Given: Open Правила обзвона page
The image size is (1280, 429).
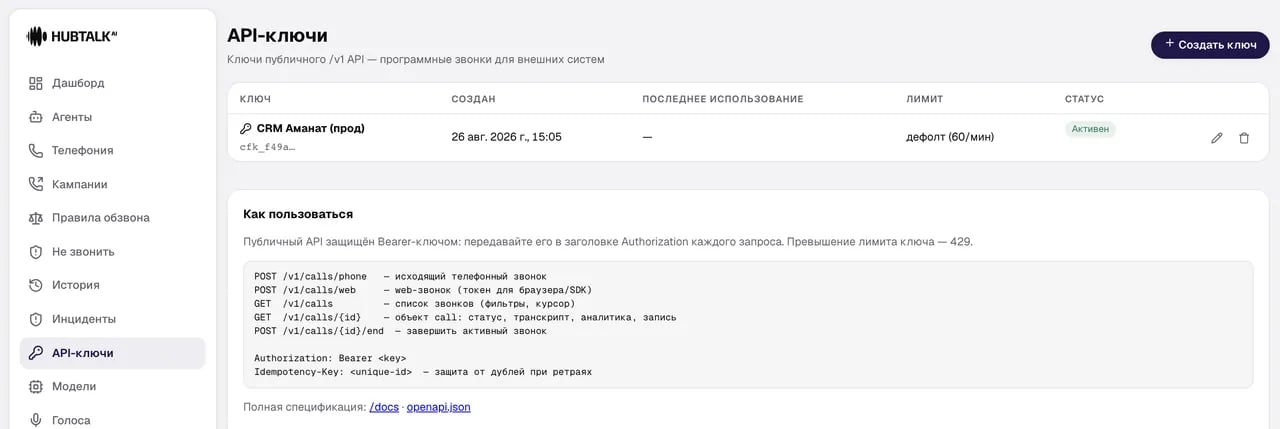Looking at the screenshot, I should click(x=112, y=218).
